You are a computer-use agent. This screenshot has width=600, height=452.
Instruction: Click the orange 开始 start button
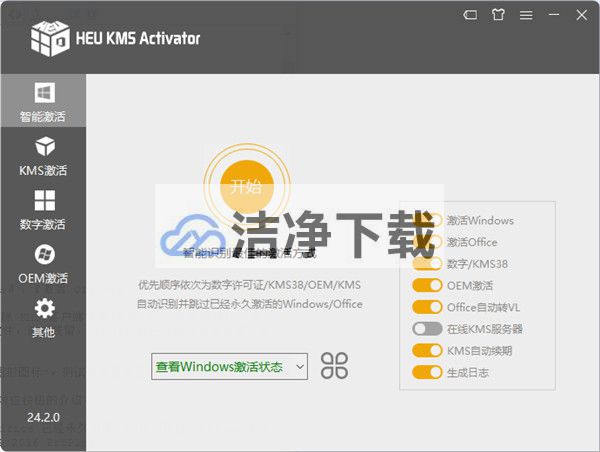pyautogui.click(x=247, y=187)
